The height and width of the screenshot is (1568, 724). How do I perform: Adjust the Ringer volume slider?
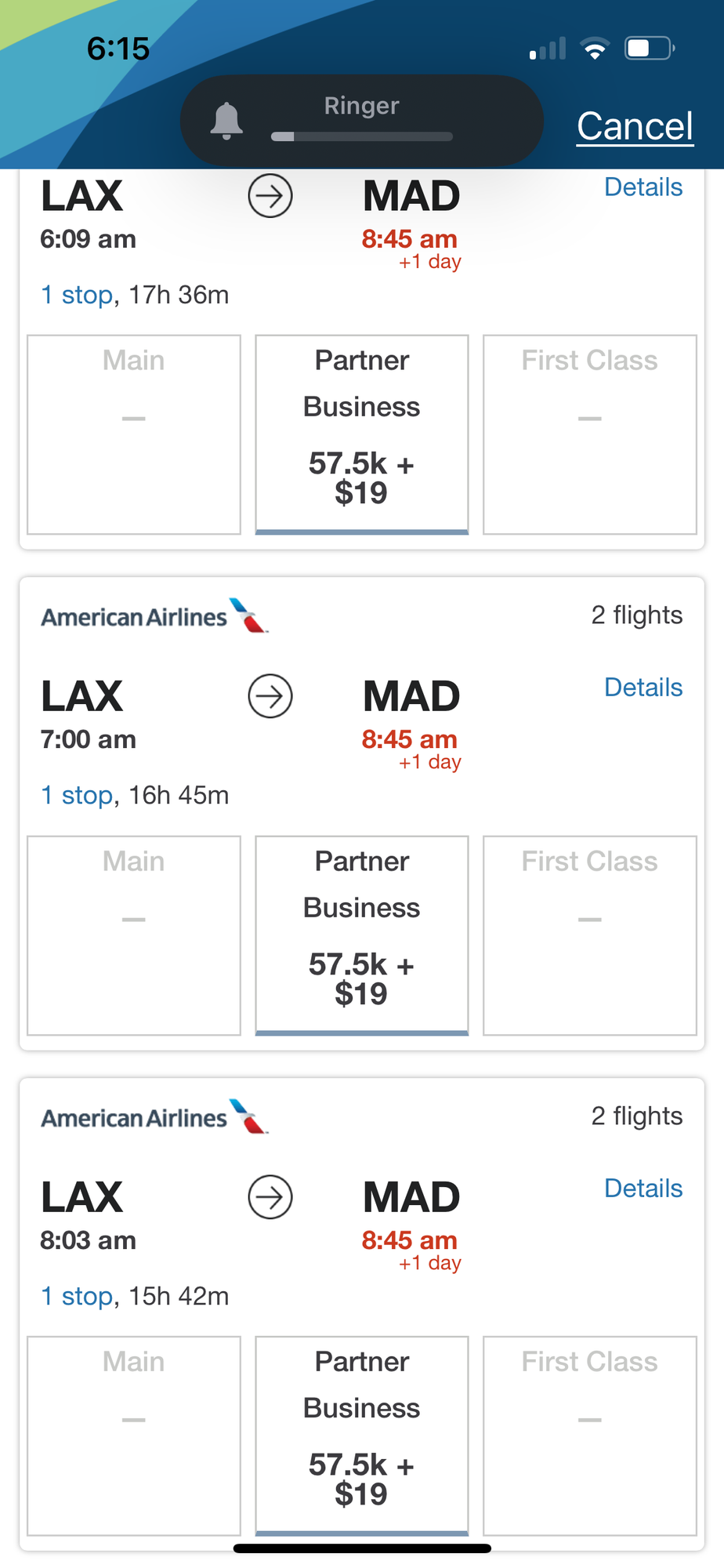[x=361, y=136]
